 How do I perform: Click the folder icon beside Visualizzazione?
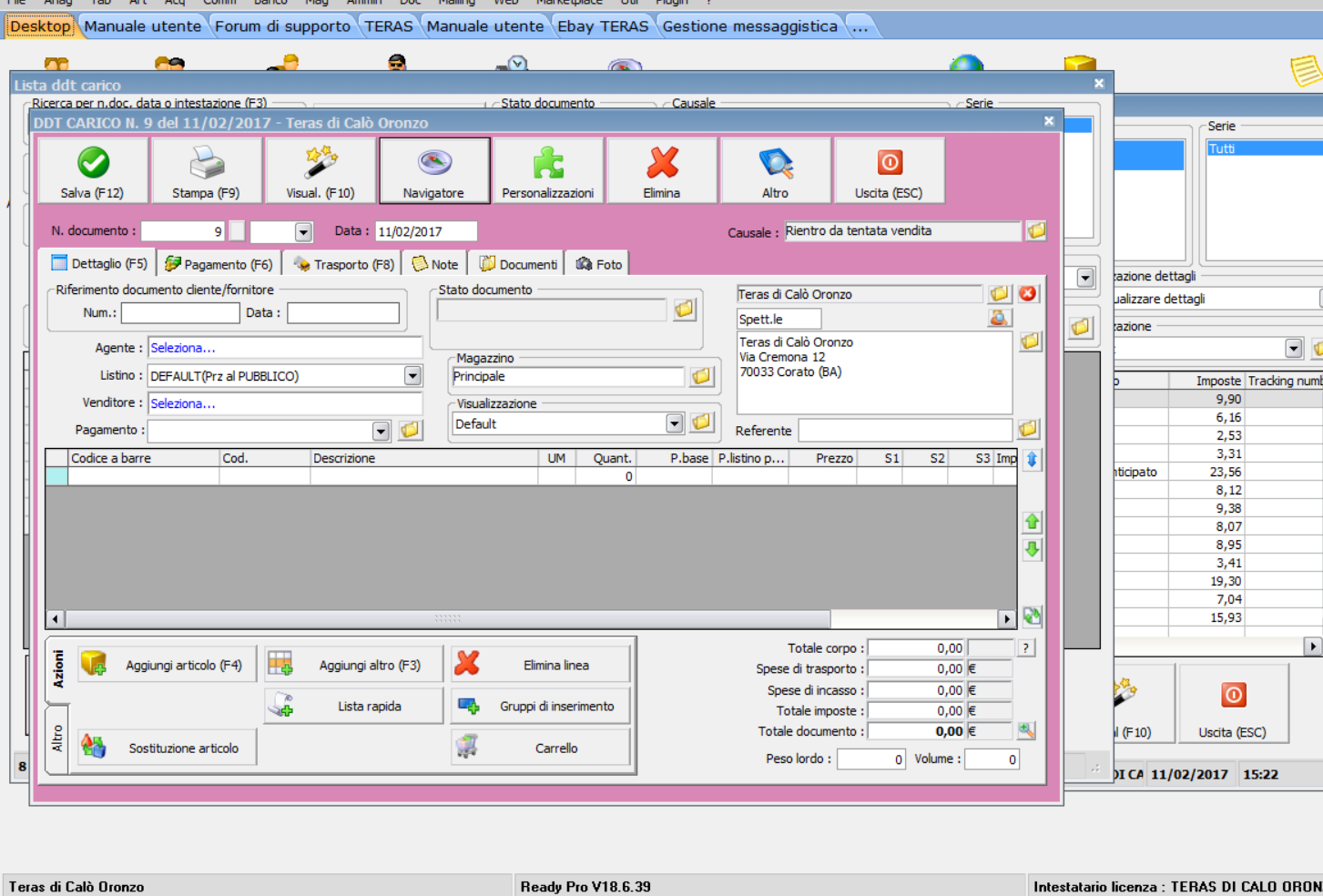click(x=701, y=423)
